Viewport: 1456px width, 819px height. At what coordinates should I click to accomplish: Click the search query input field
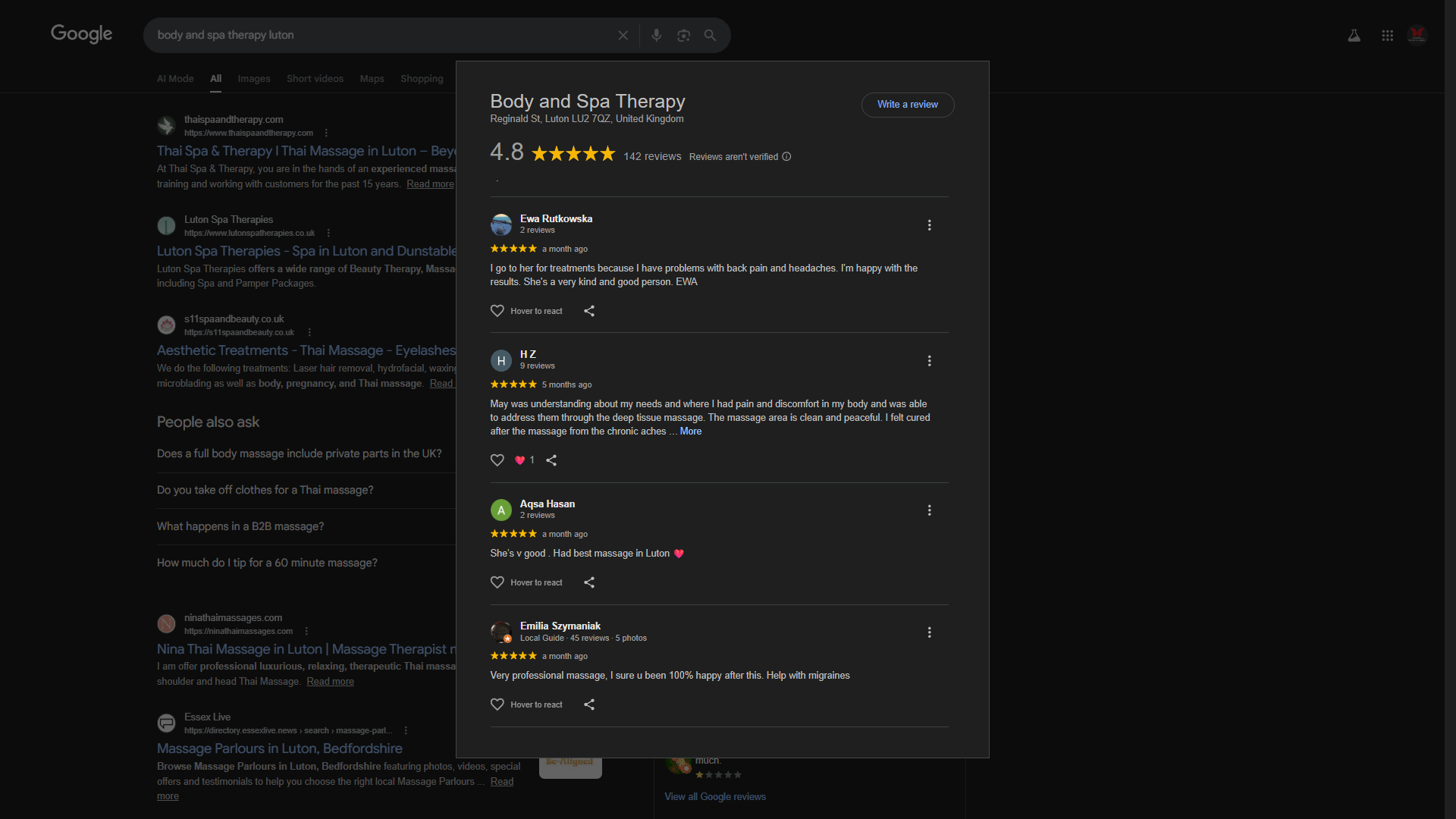pyautogui.click(x=379, y=36)
